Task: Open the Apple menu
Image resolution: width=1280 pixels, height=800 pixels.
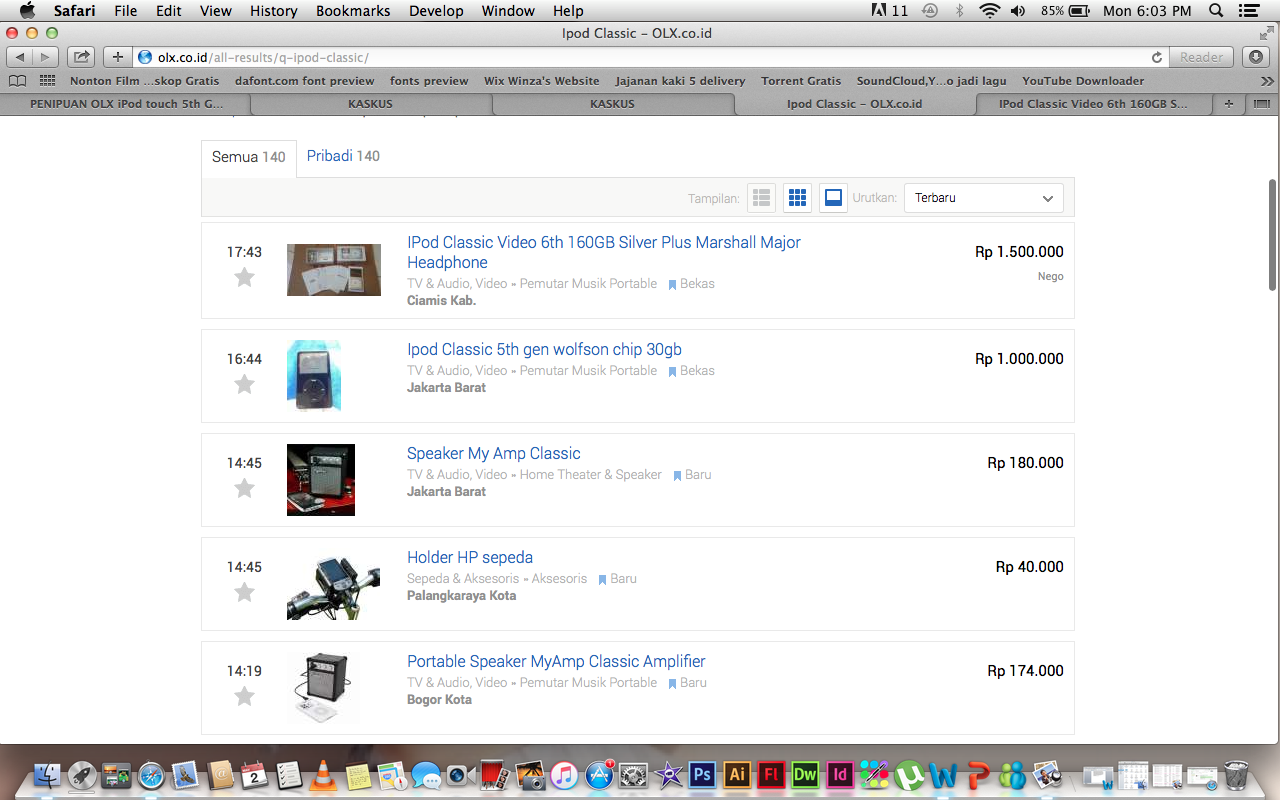Action: 27,11
